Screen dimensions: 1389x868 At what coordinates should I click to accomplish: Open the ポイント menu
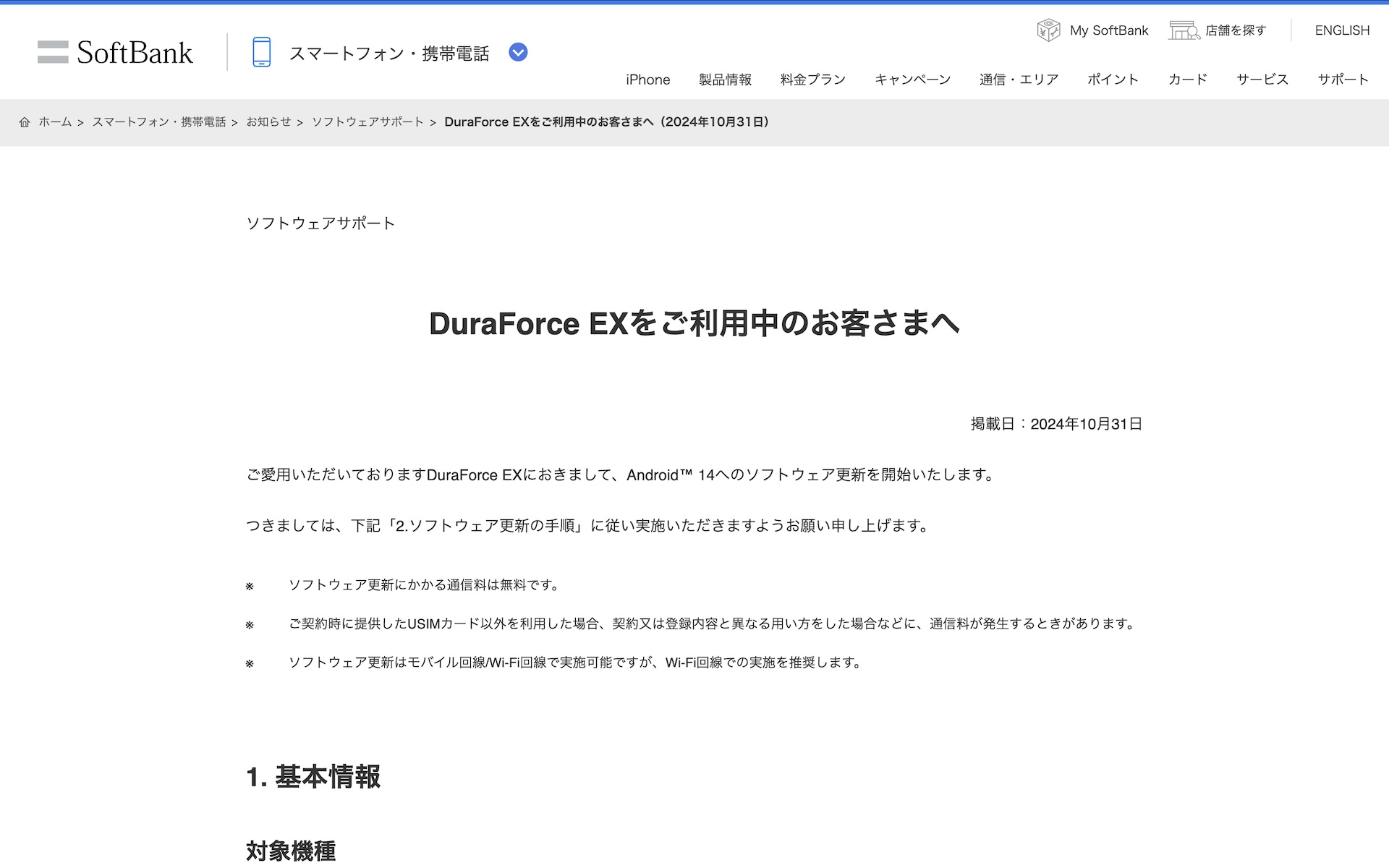click(x=1113, y=80)
